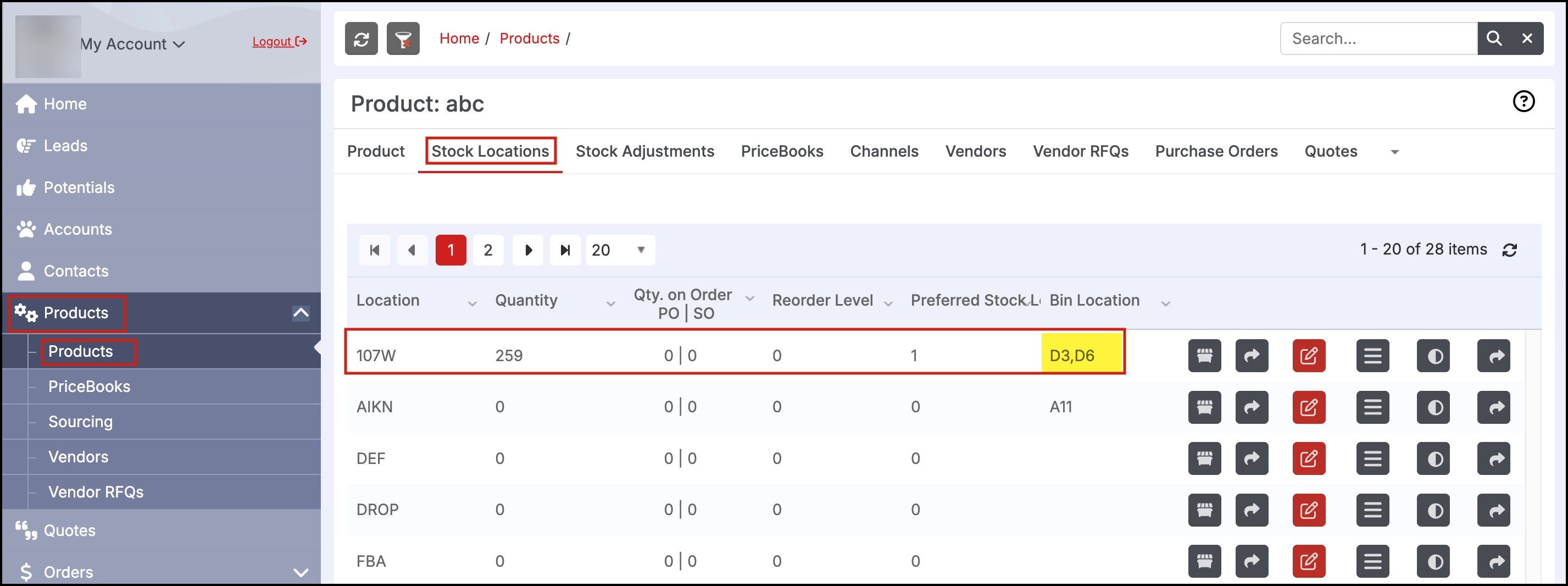
Task: Click the half-circle icon in DEF row
Action: pyautogui.click(x=1433, y=458)
